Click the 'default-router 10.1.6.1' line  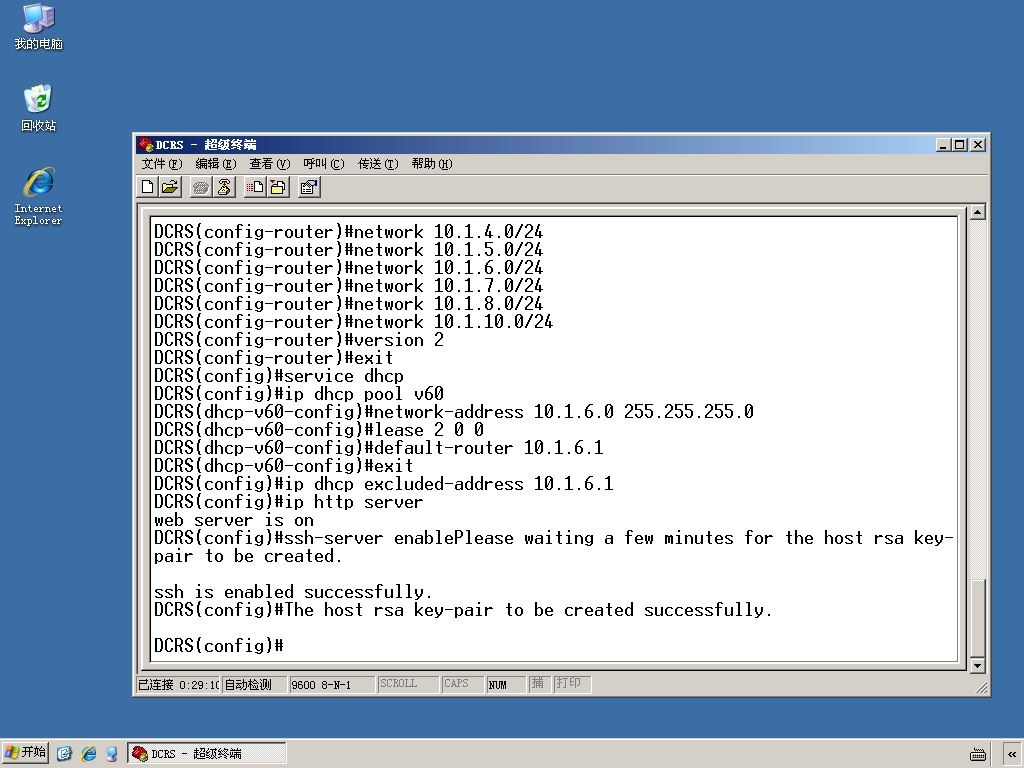pos(379,447)
